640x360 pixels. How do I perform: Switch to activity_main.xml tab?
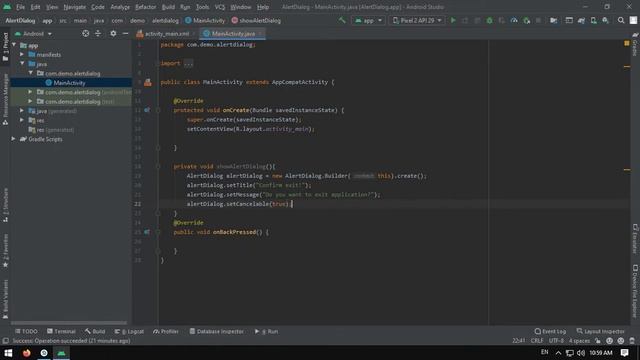click(166, 34)
